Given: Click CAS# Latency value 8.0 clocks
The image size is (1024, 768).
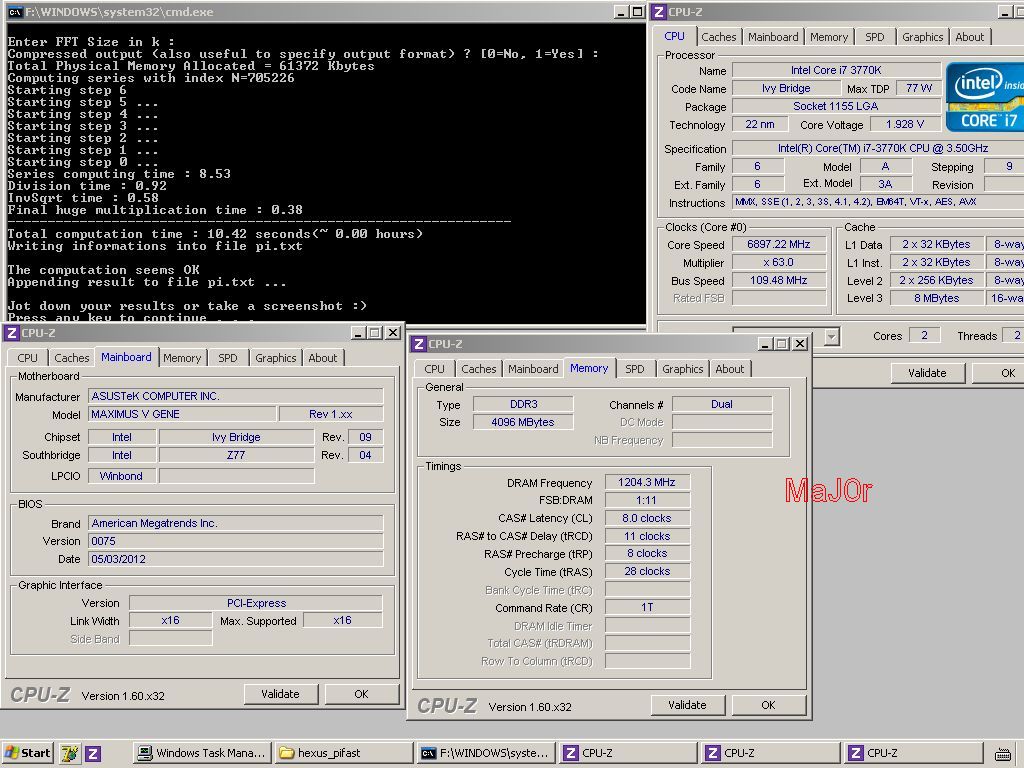Looking at the screenshot, I should point(647,518).
